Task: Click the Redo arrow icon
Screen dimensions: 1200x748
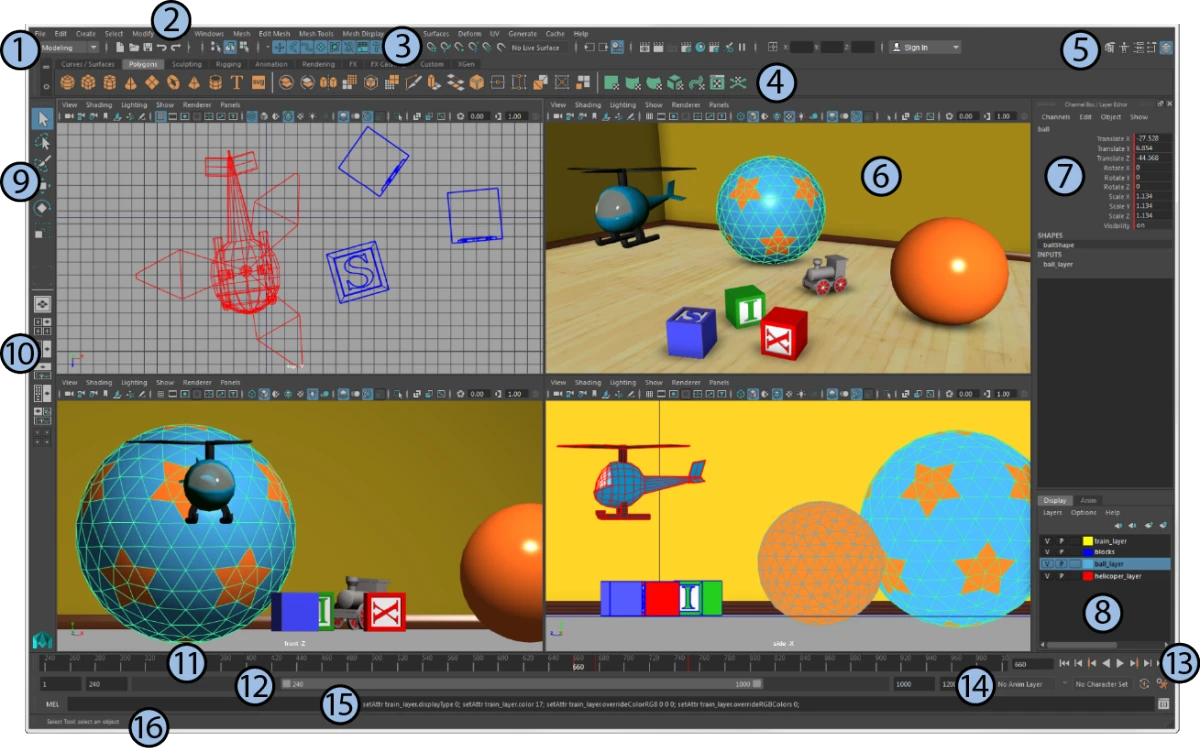Action: 175,47
